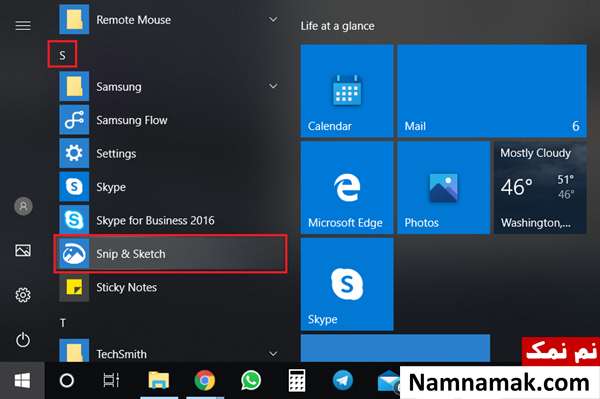The height and width of the screenshot is (399, 600).
Task: Open the Photos tile
Action: coord(443,187)
